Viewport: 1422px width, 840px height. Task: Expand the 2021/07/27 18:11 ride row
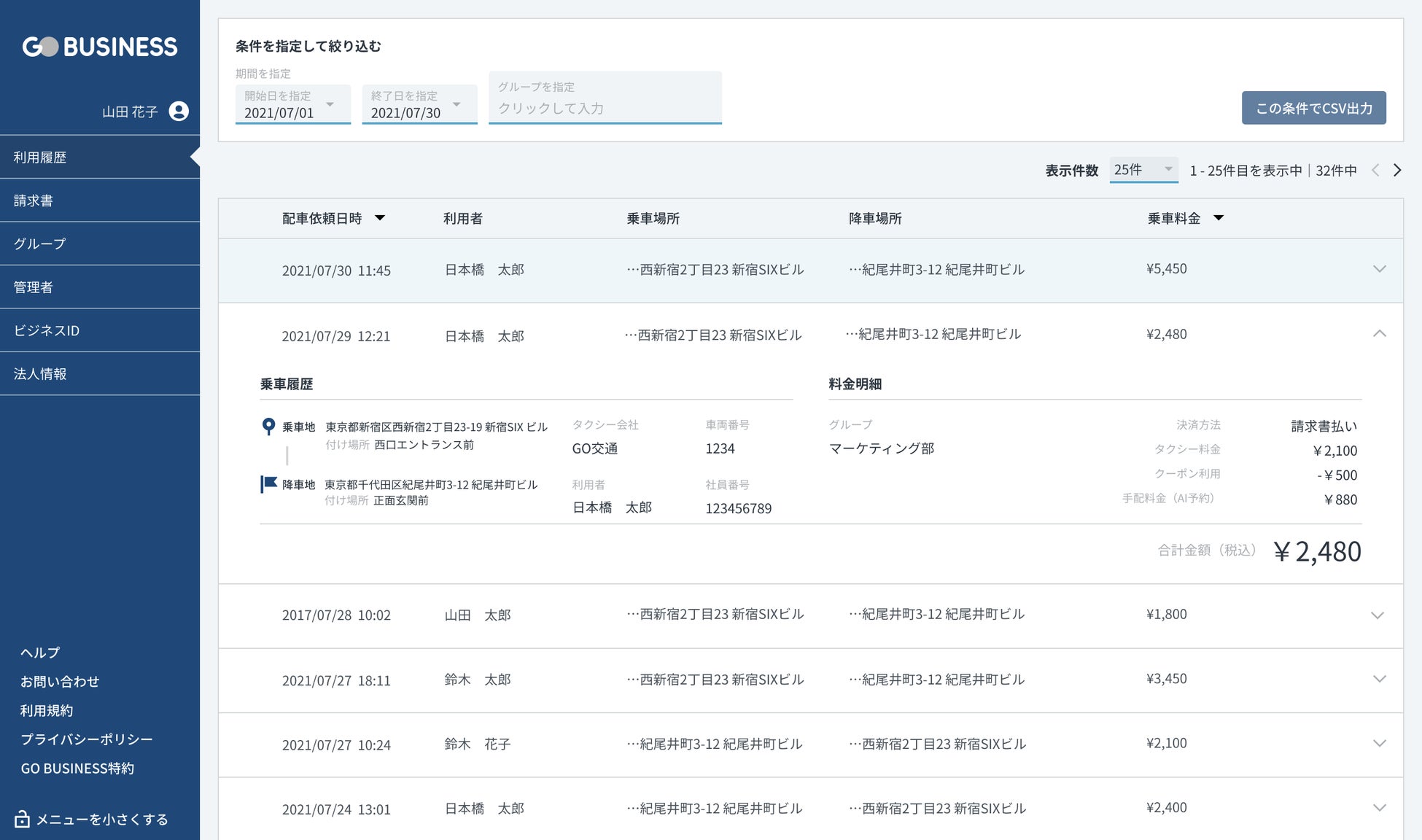tap(1379, 679)
